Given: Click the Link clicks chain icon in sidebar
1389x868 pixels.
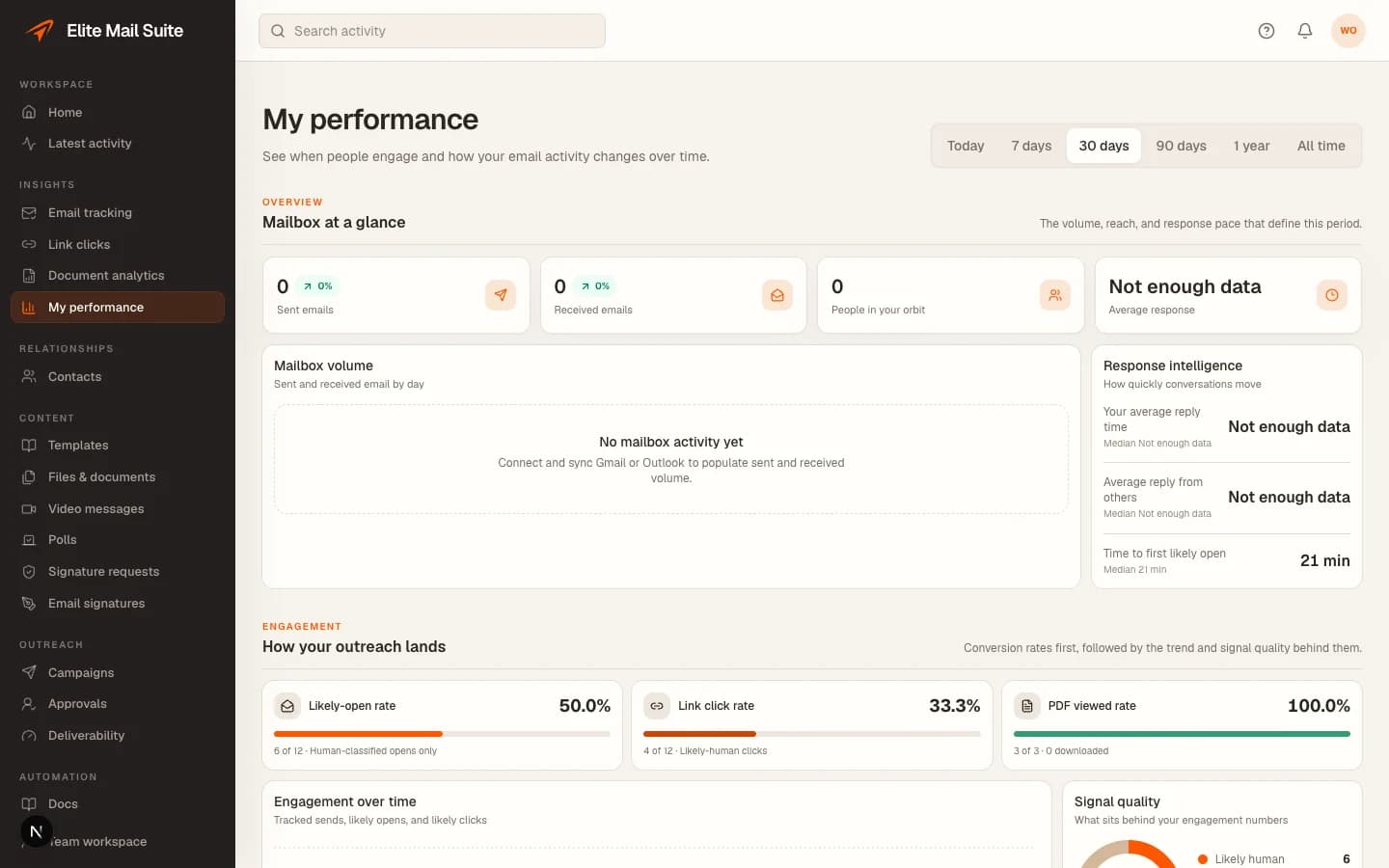Looking at the screenshot, I should point(29,245).
